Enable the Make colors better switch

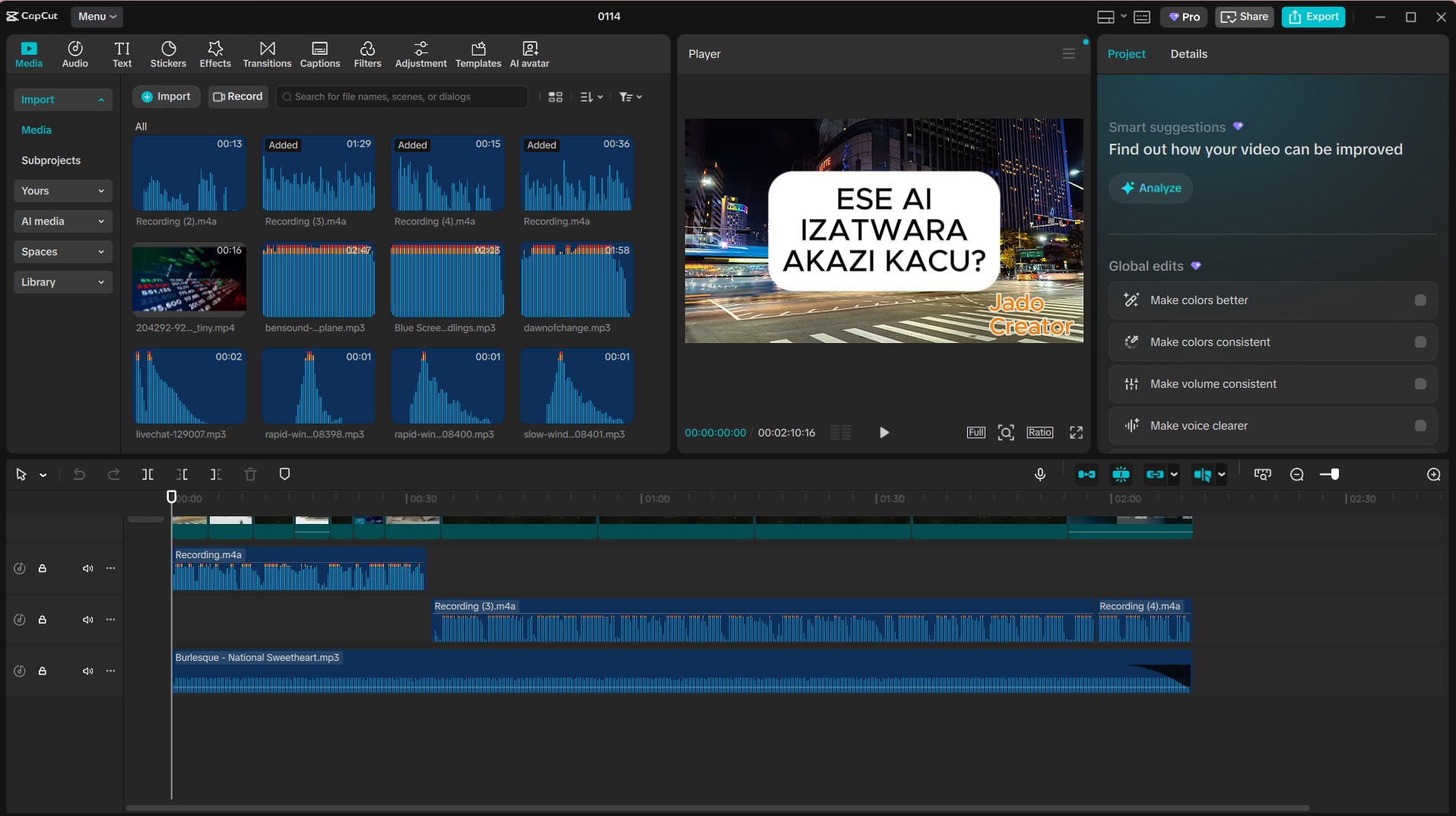click(1420, 300)
